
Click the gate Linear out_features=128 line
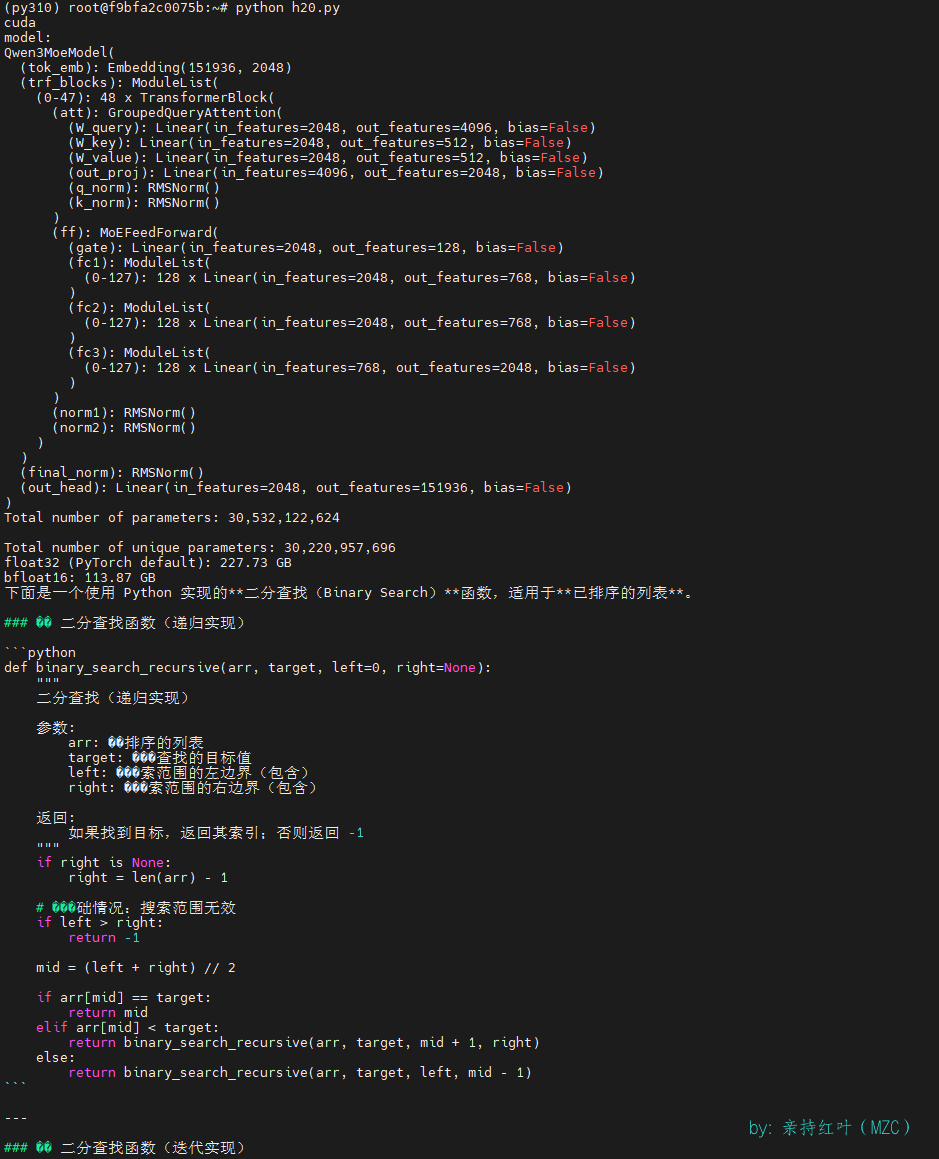pos(316,248)
